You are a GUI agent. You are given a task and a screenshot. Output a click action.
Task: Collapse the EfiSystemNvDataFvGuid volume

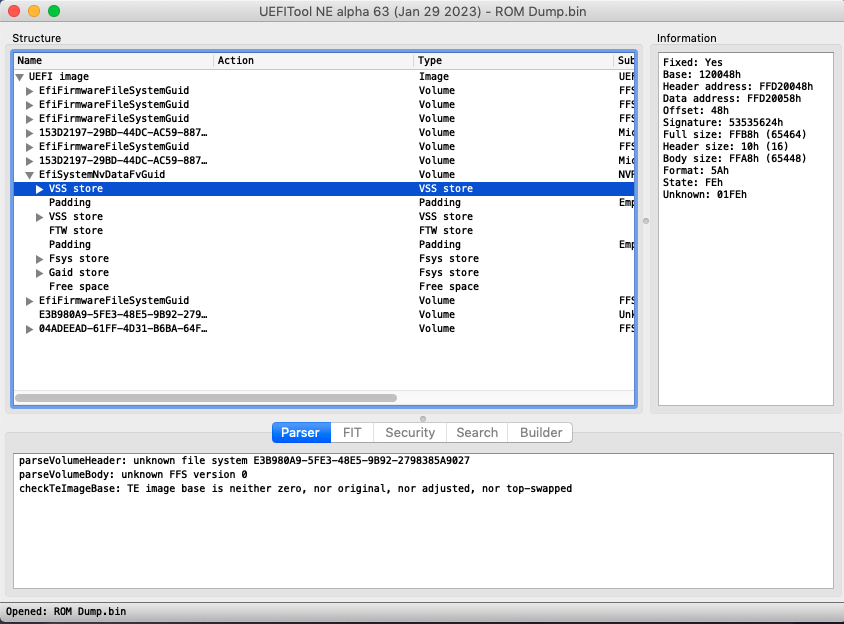pos(30,175)
